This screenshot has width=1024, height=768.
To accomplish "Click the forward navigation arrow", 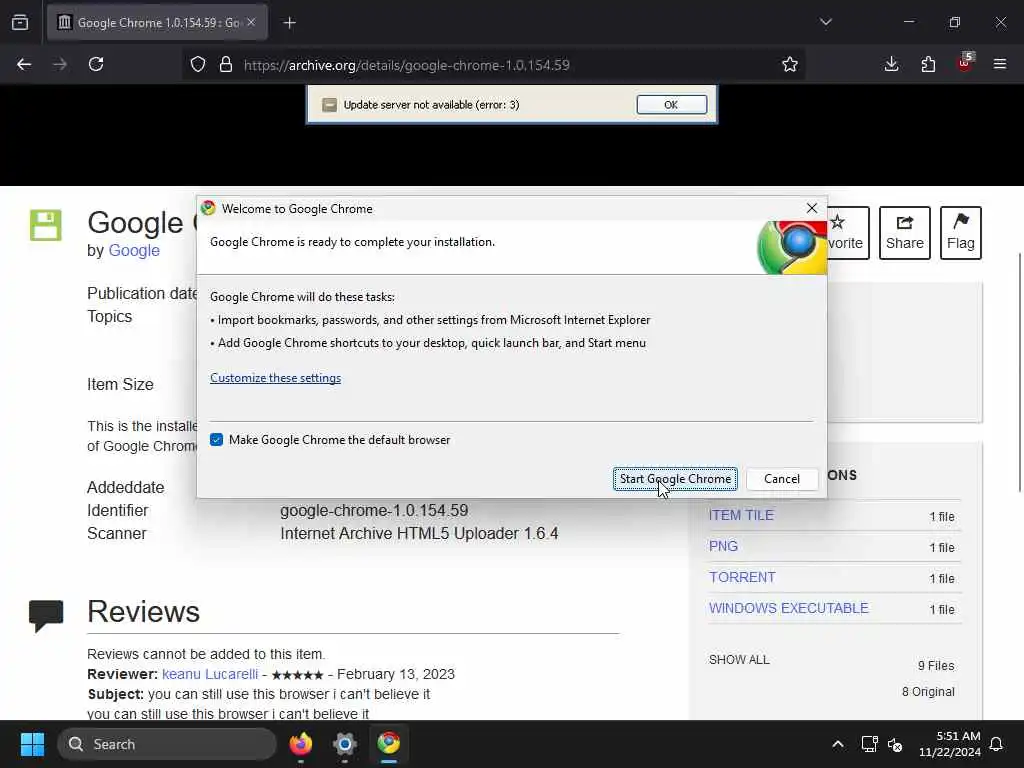I will (x=60, y=64).
